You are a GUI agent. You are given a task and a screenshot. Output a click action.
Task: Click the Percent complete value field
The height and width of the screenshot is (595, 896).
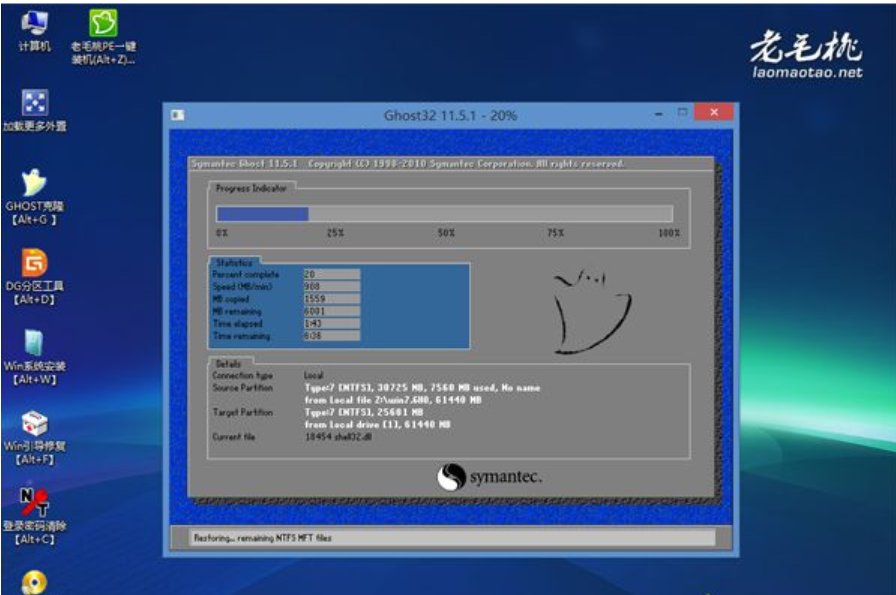330,274
